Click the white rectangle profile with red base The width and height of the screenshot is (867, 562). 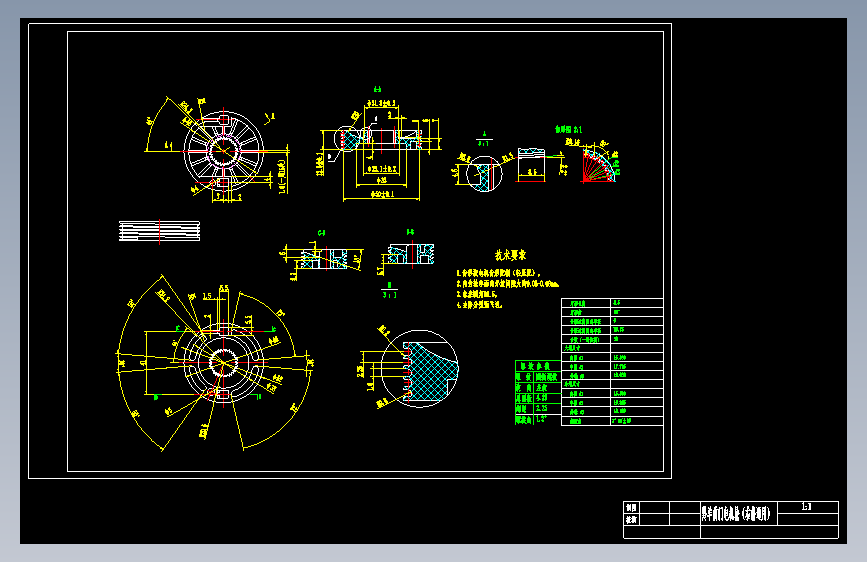(x=531, y=165)
